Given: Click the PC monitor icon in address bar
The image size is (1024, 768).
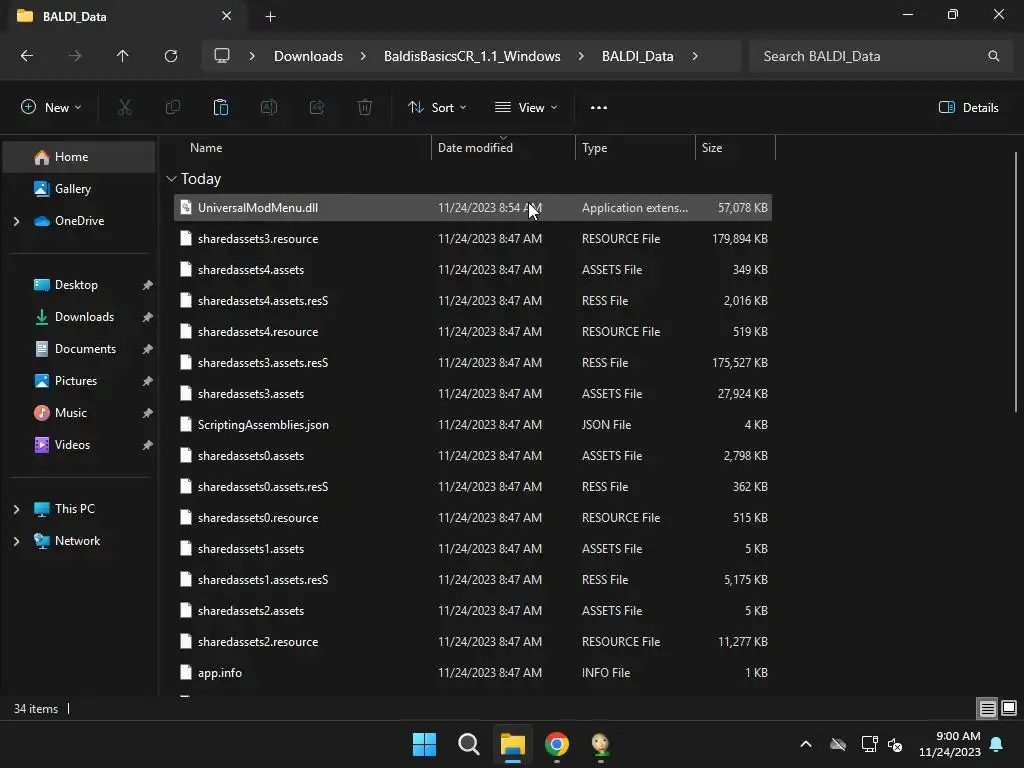Looking at the screenshot, I should pyautogui.click(x=222, y=56).
